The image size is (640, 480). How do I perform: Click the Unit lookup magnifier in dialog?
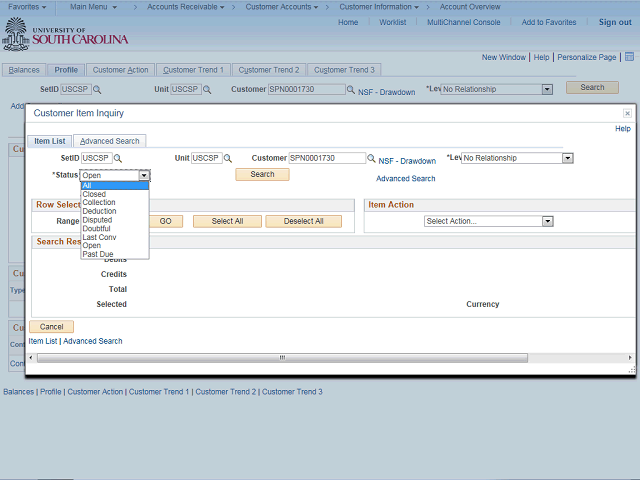pyautogui.click(x=228, y=158)
